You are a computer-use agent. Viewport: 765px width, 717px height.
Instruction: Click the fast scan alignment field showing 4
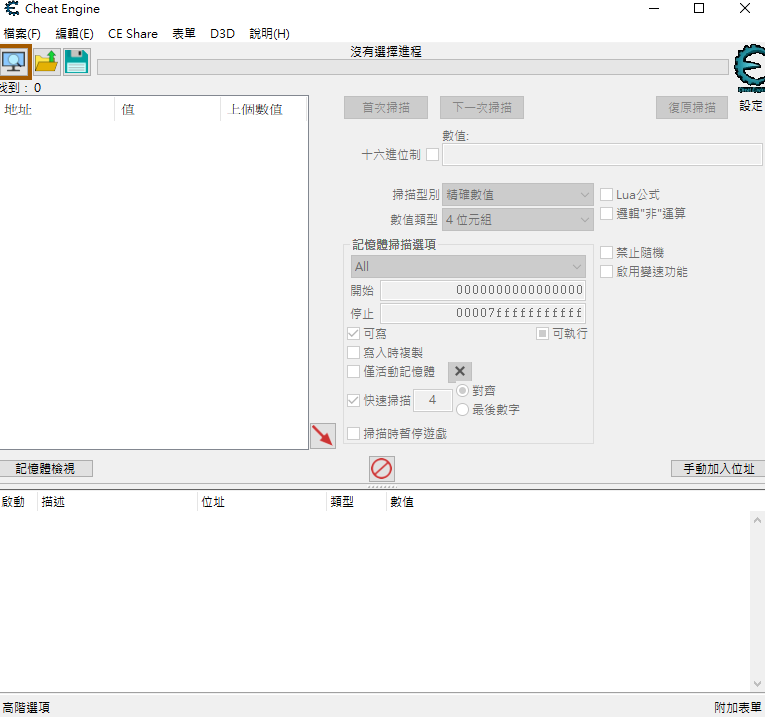(433, 400)
